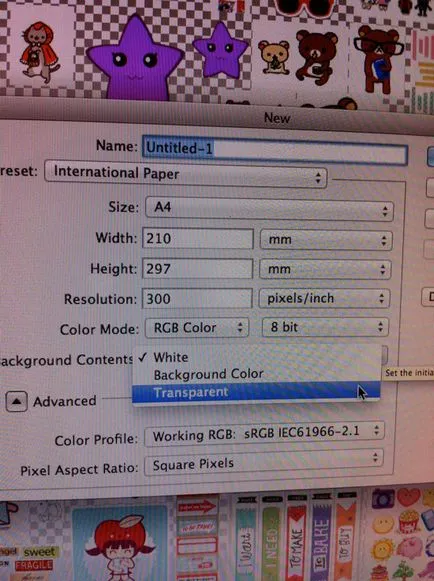Screen dimensions: 434x581
Task: Open the Preset dropdown showing International Paper
Action: (x=185, y=174)
